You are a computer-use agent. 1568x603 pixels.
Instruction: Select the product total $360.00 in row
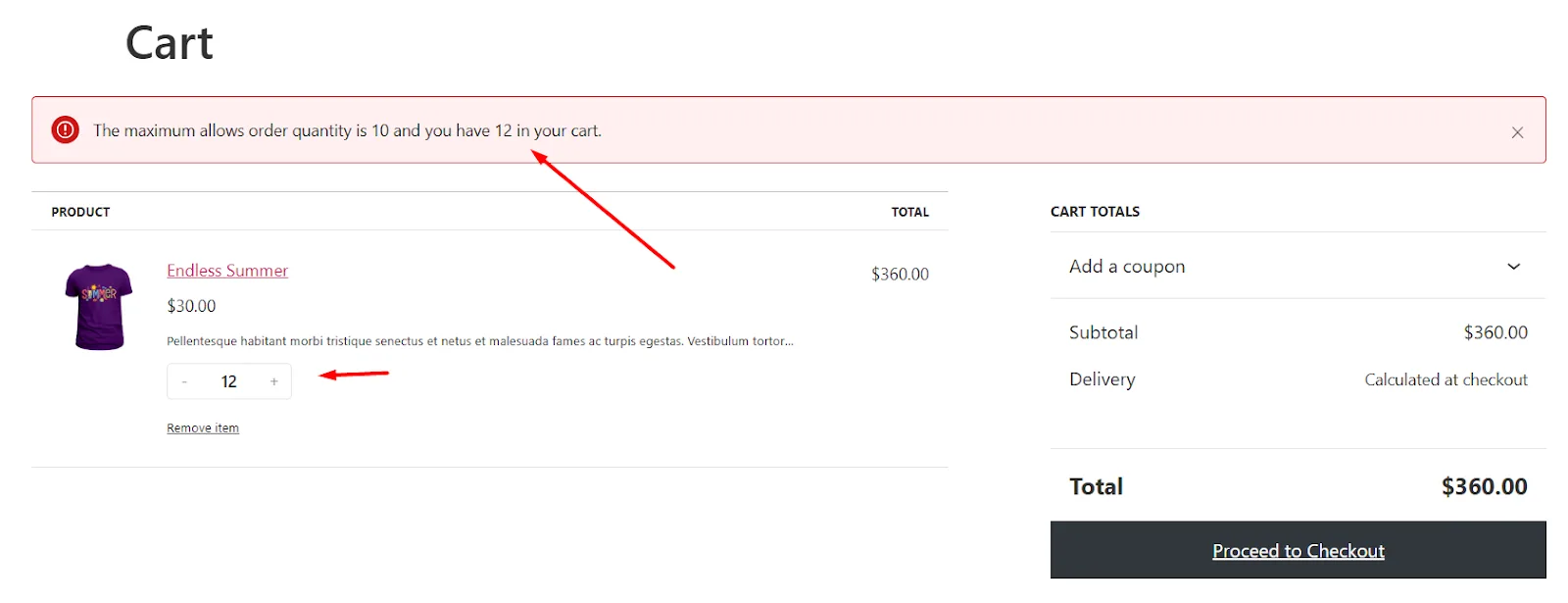[x=900, y=275]
